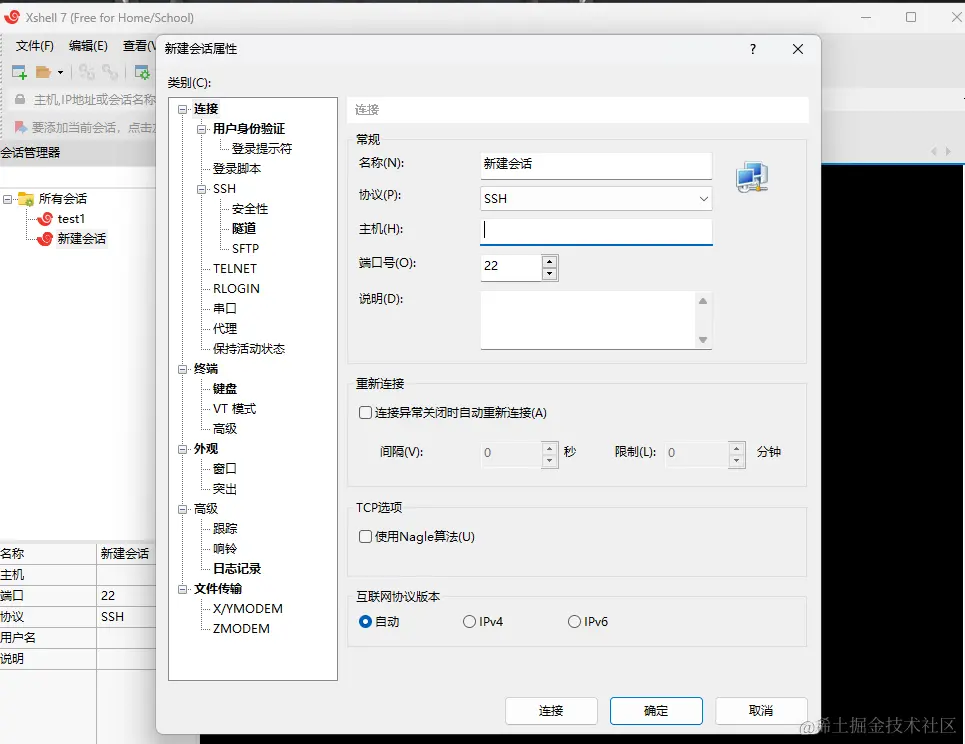Close the 新建会话属性 dialog
The height and width of the screenshot is (744, 965).
point(798,49)
